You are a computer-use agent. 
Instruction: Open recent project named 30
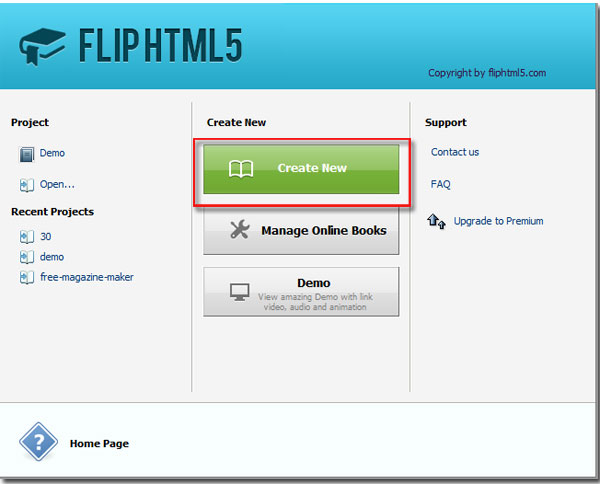click(46, 236)
